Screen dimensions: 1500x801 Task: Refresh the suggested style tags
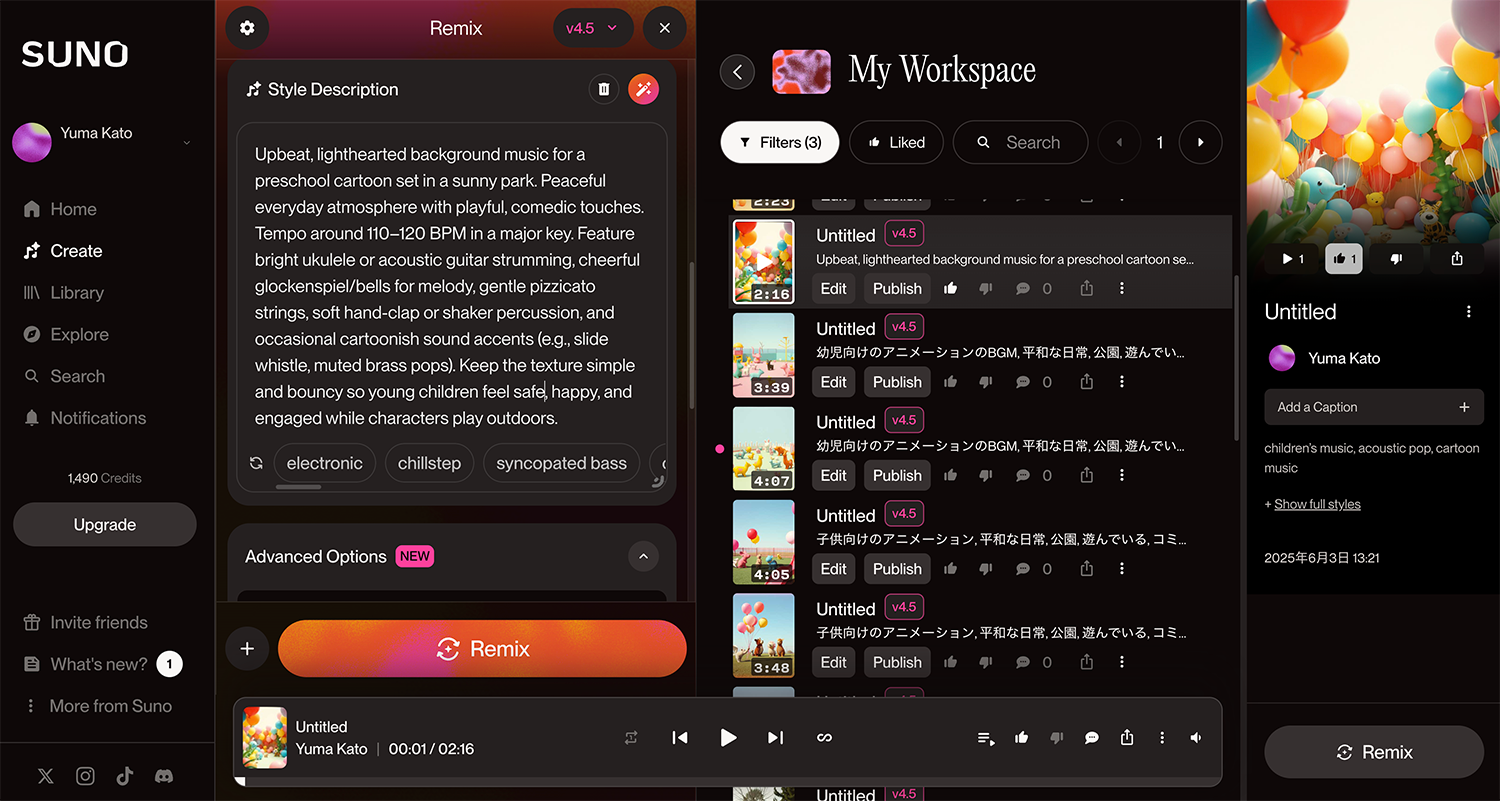pos(256,463)
